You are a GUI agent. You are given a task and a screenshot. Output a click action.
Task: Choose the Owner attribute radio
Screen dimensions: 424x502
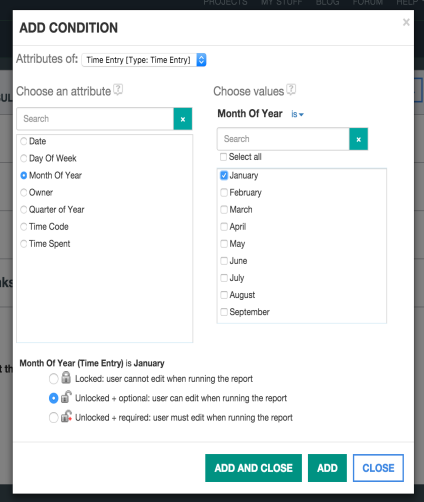coord(24,192)
